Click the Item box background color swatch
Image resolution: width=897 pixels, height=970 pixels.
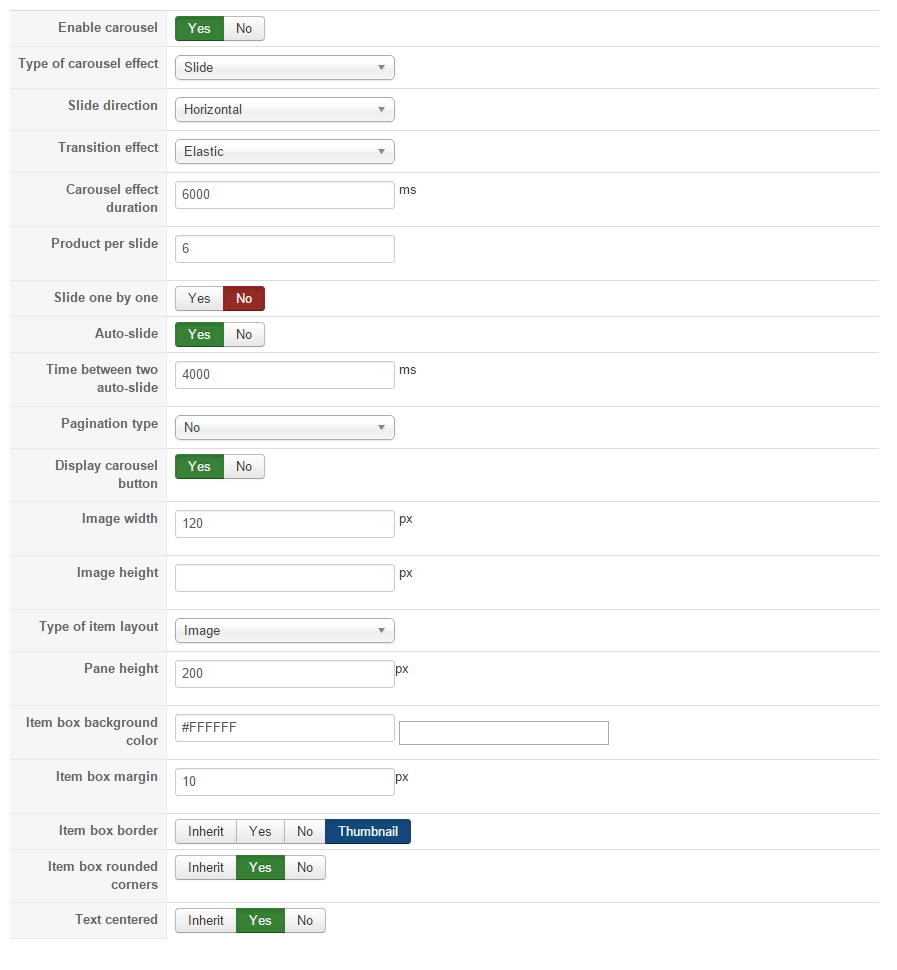pyautogui.click(x=503, y=733)
